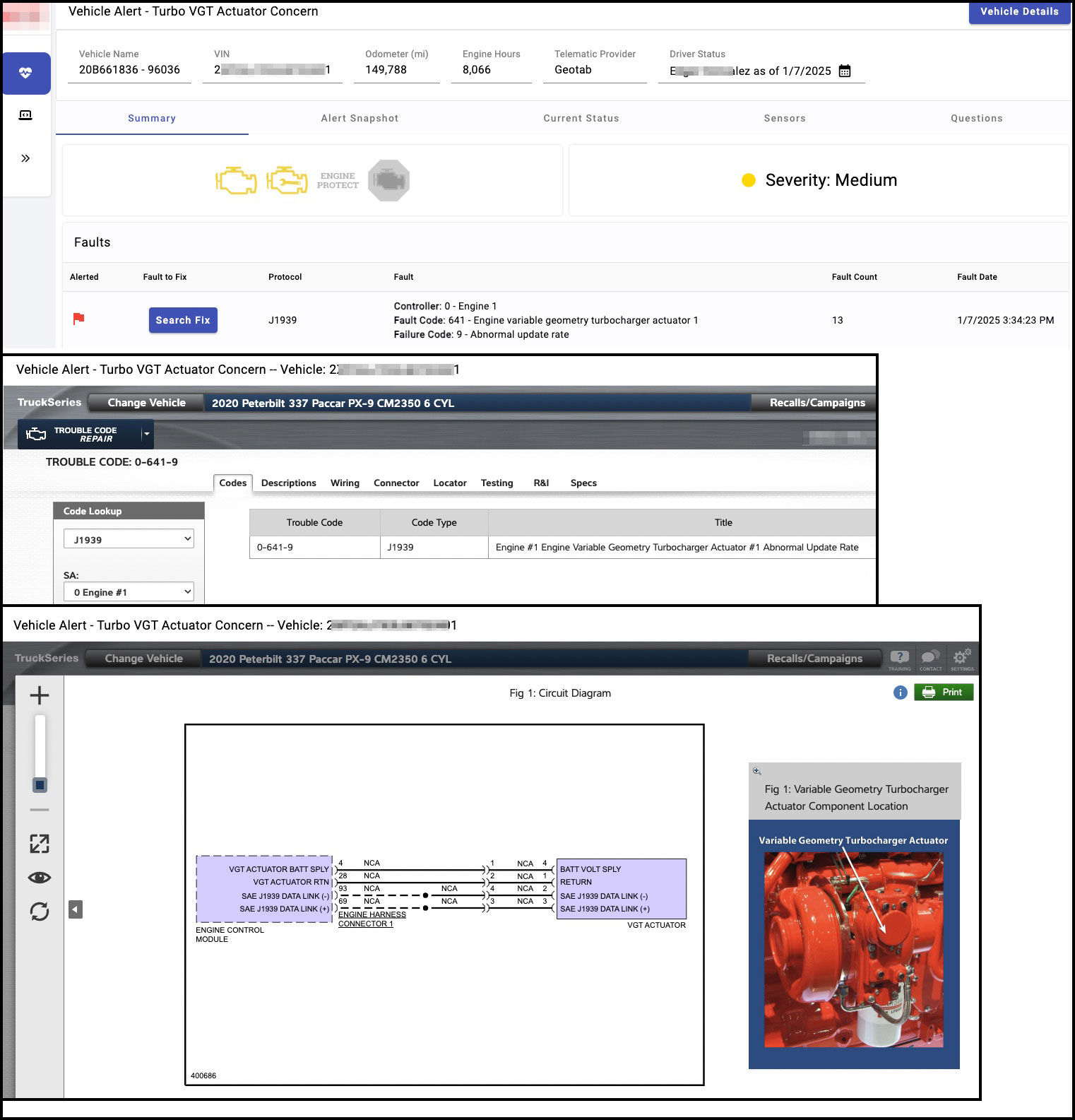Image resolution: width=1075 pixels, height=1120 pixels.
Task: Click the magnifier icon above the component figure
Action: (x=757, y=771)
